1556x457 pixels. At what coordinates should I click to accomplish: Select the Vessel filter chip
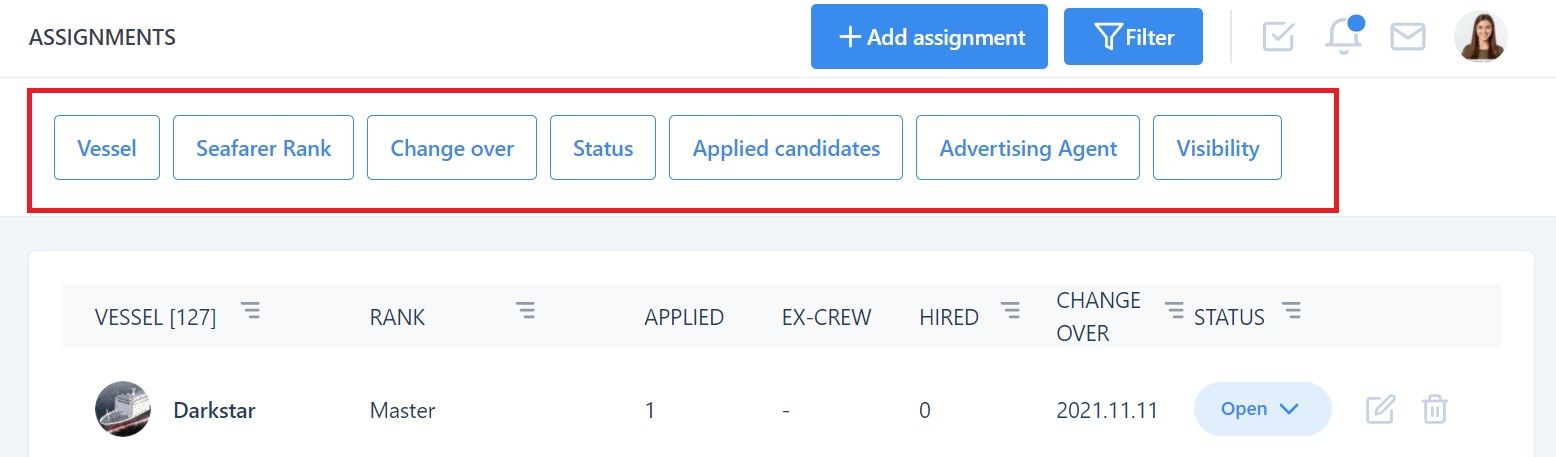coord(107,148)
